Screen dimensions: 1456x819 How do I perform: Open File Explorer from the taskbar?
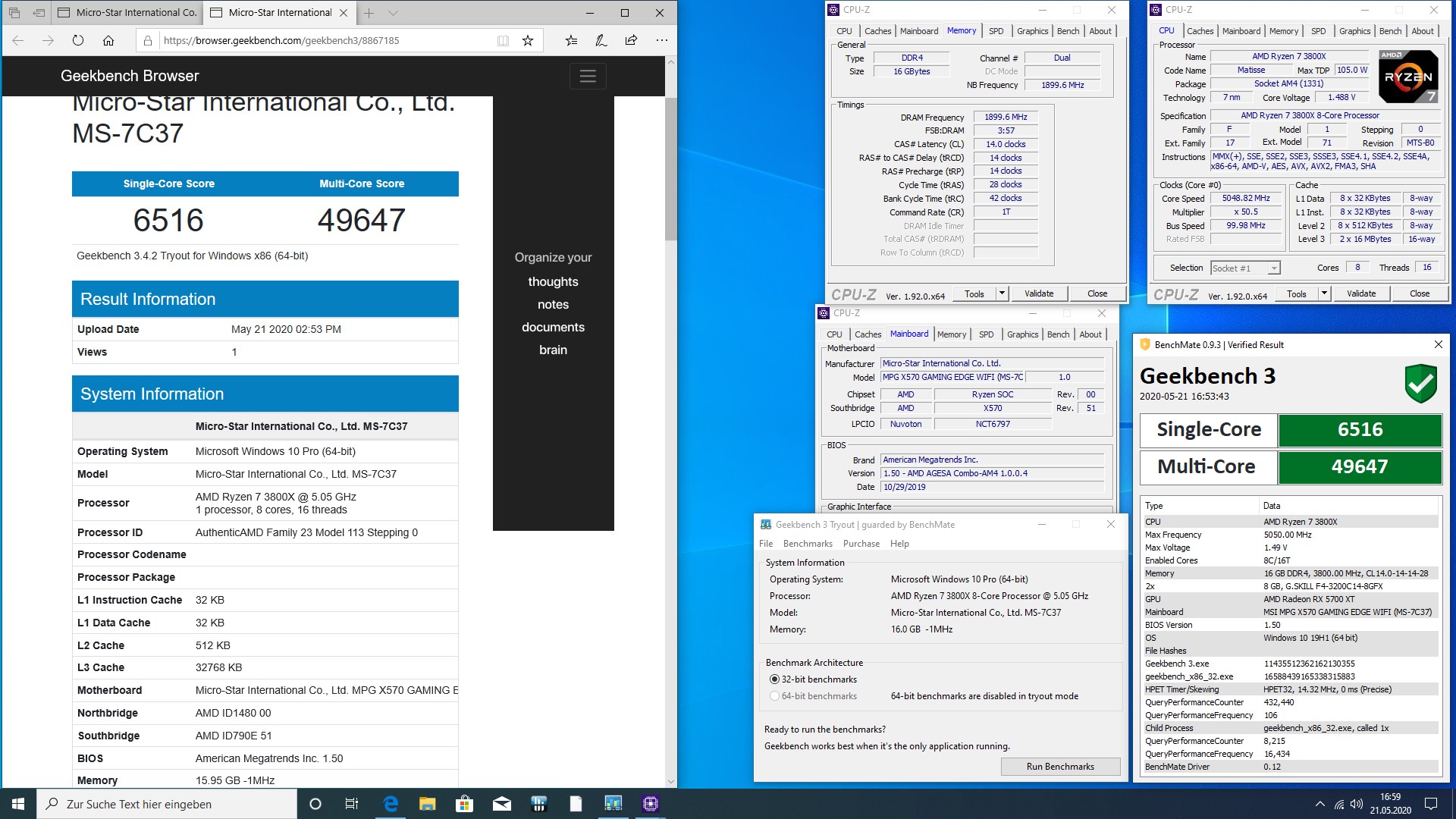pyautogui.click(x=428, y=804)
